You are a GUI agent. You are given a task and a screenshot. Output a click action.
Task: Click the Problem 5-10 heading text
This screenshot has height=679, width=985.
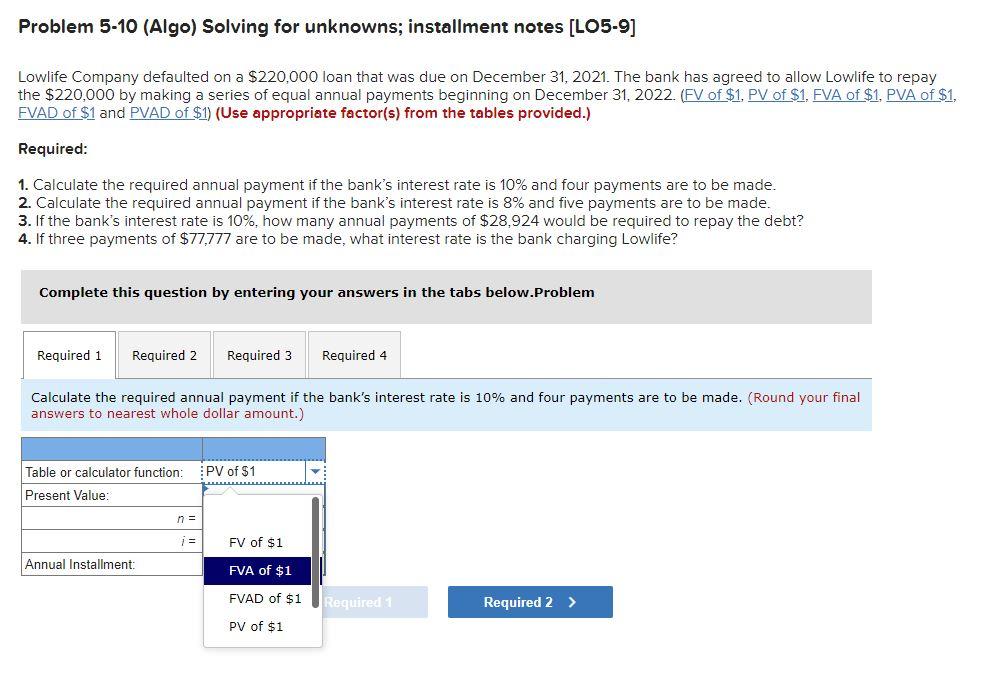click(327, 27)
